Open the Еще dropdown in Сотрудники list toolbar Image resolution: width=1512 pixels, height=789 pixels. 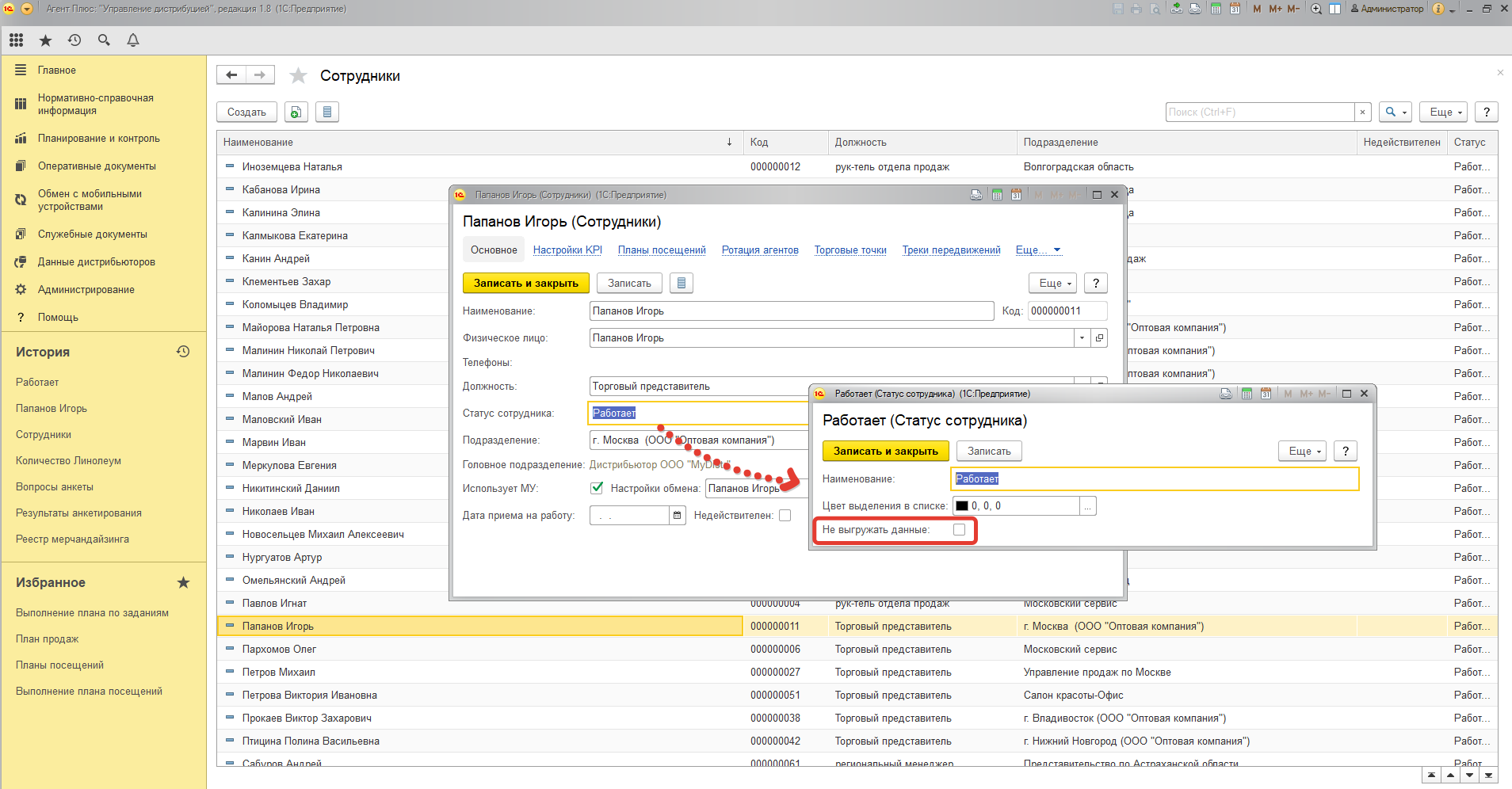[1443, 112]
